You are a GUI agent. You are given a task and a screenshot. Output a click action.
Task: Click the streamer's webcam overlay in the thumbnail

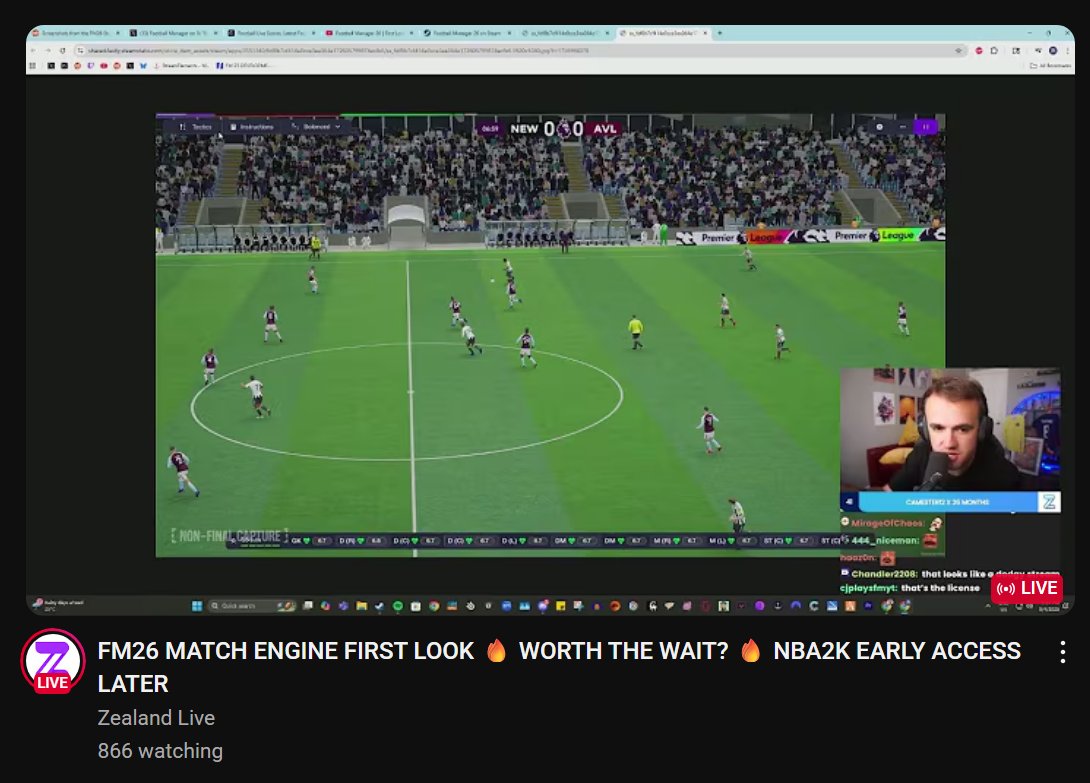click(950, 429)
